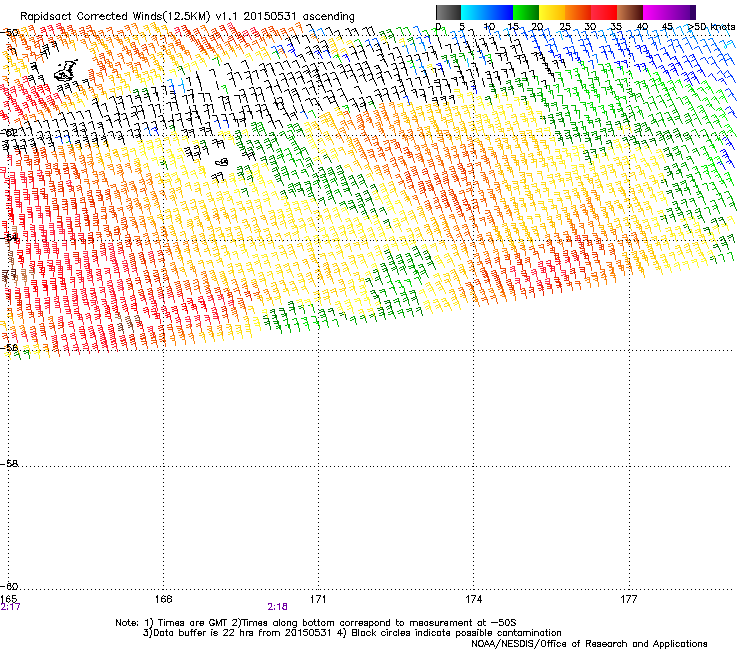Click the purple time stamp '2:17'

[10, 607]
